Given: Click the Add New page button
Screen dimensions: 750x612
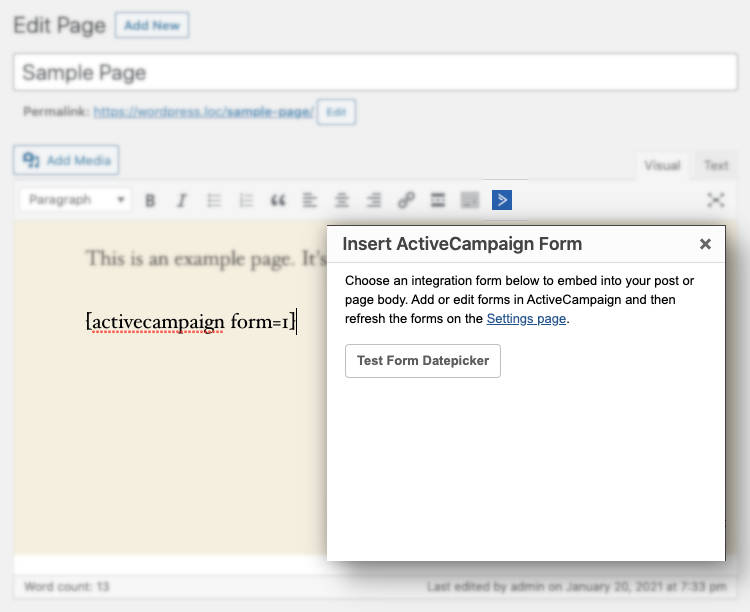Looking at the screenshot, I should (x=152, y=25).
